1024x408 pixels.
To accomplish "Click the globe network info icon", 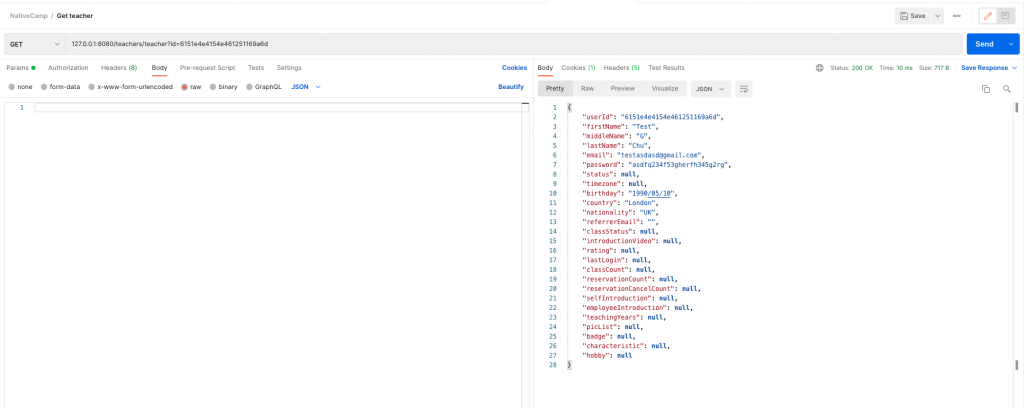I will pyautogui.click(x=820, y=68).
